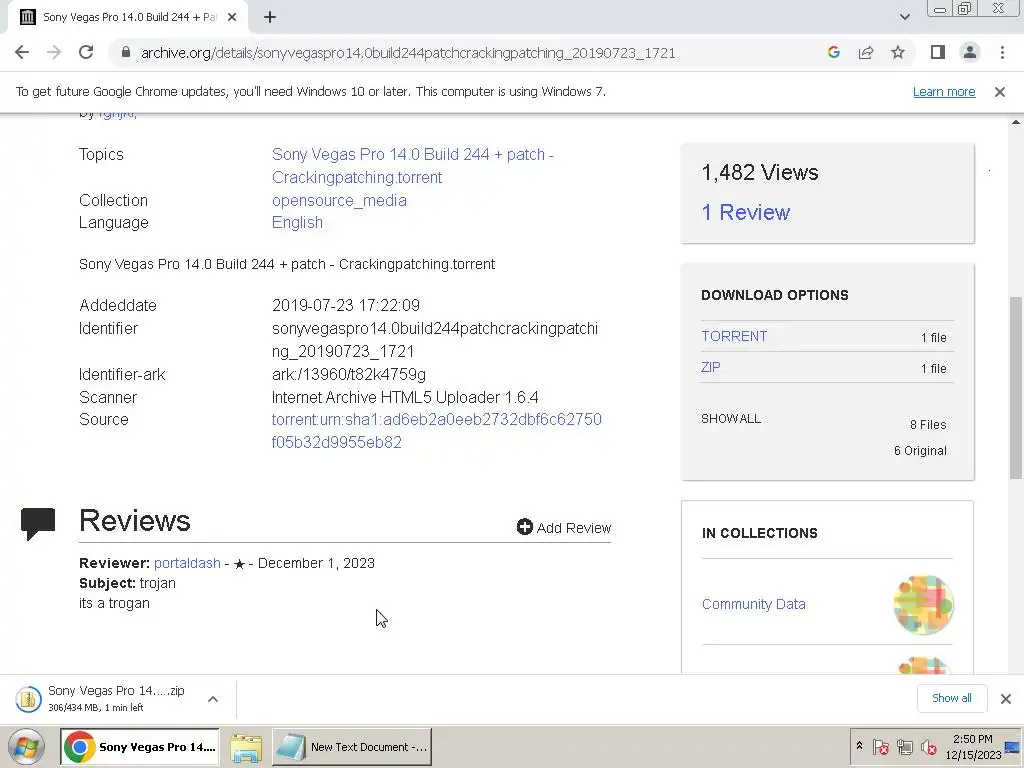The width and height of the screenshot is (1024, 768).
Task: Click 8 Files count text
Action: point(928,424)
